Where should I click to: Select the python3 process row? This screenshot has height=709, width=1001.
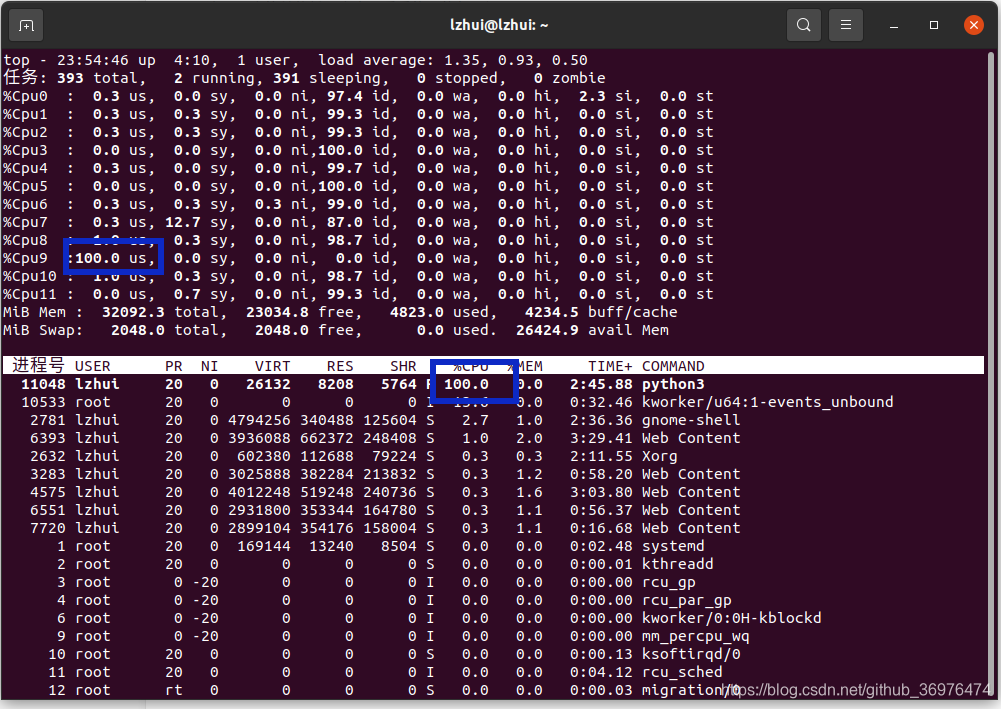click(492, 385)
